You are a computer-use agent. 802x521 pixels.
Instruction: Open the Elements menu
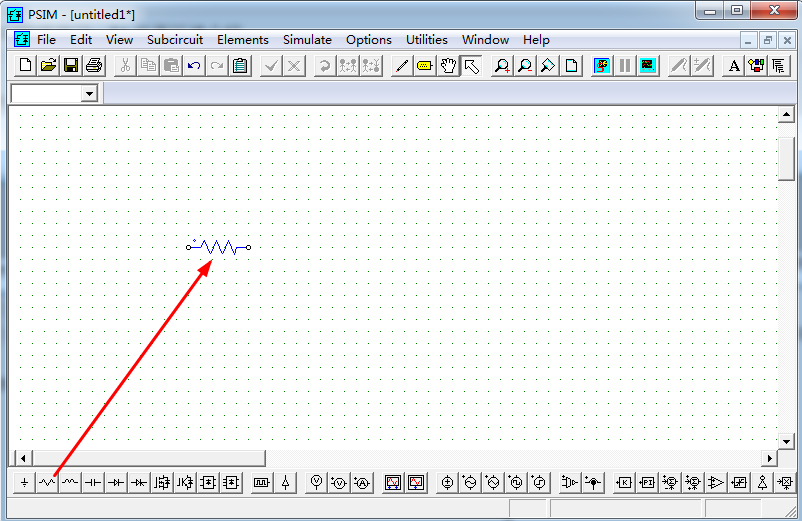point(242,40)
